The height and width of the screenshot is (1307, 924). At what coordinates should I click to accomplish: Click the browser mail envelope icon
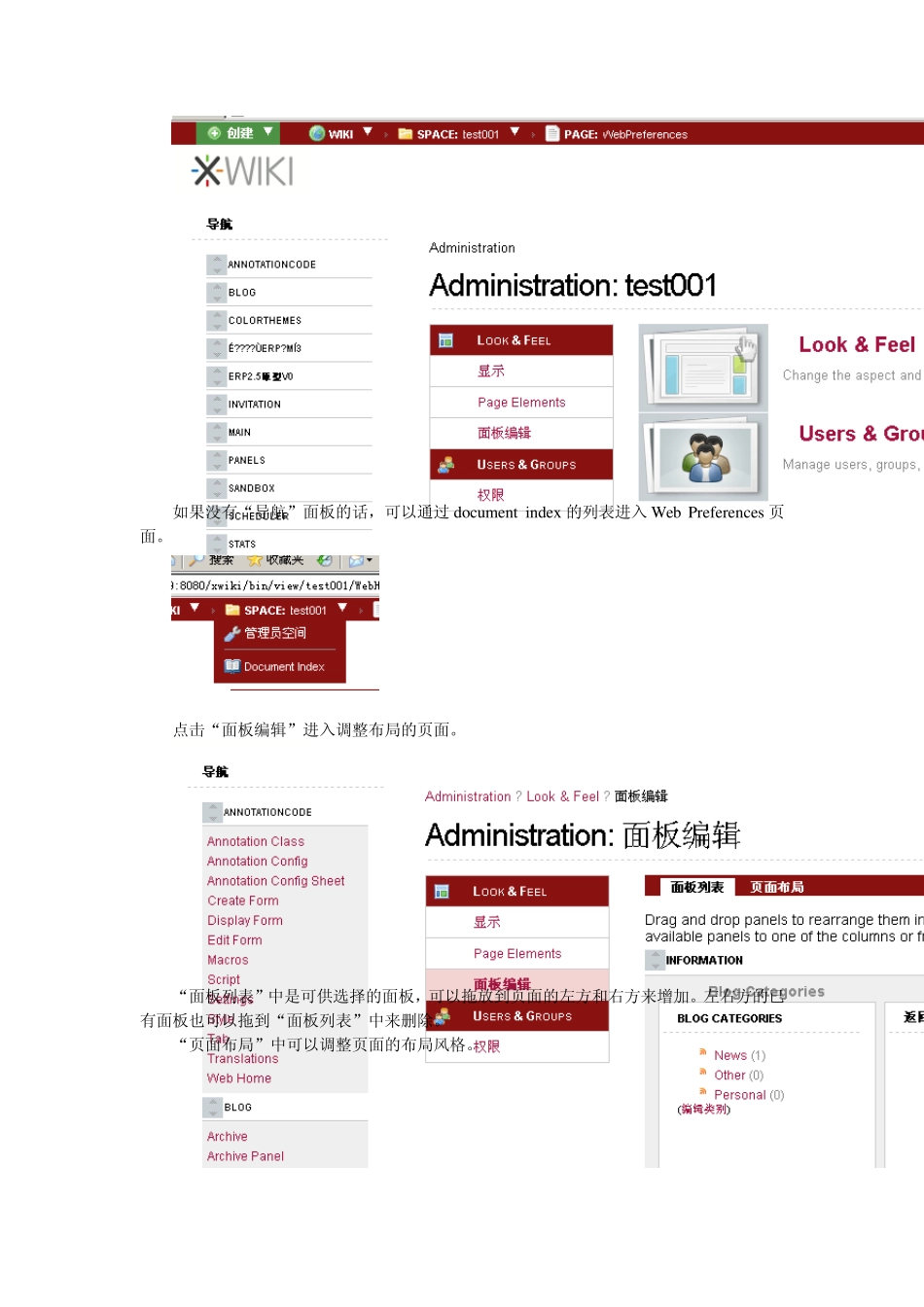(x=356, y=560)
